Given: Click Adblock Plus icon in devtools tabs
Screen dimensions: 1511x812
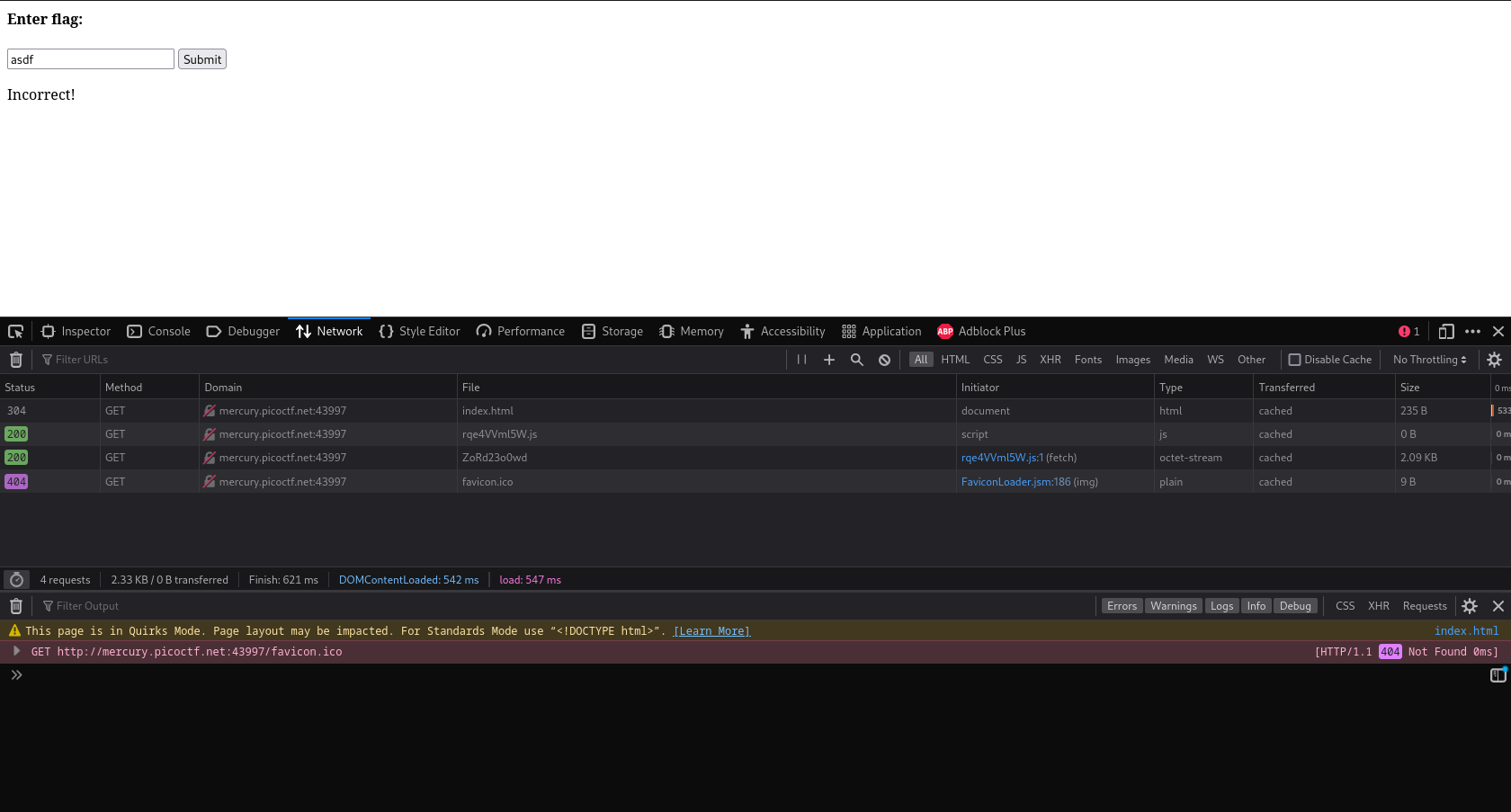Looking at the screenshot, I should click(x=945, y=331).
